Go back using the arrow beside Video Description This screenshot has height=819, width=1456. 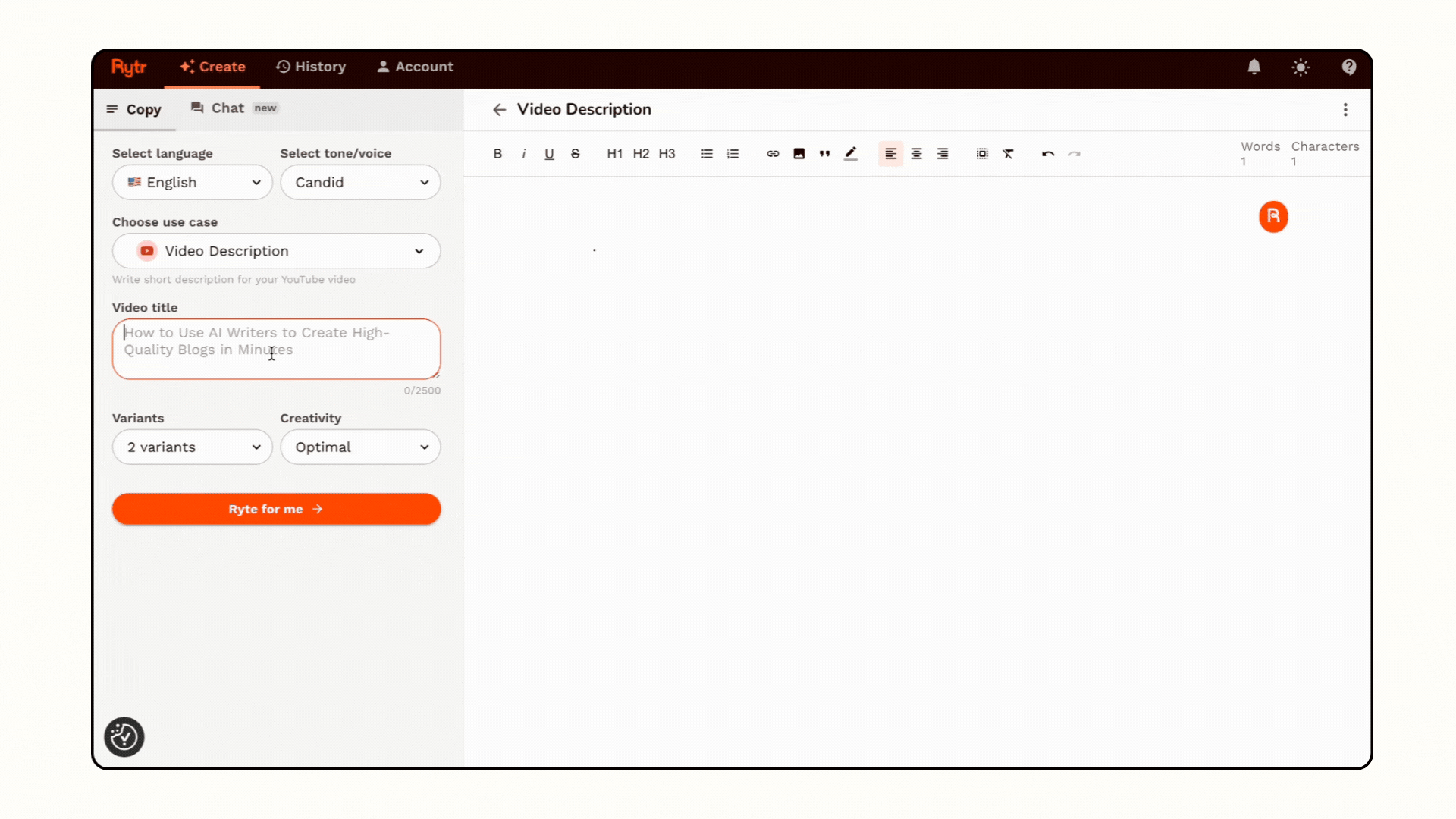499,110
